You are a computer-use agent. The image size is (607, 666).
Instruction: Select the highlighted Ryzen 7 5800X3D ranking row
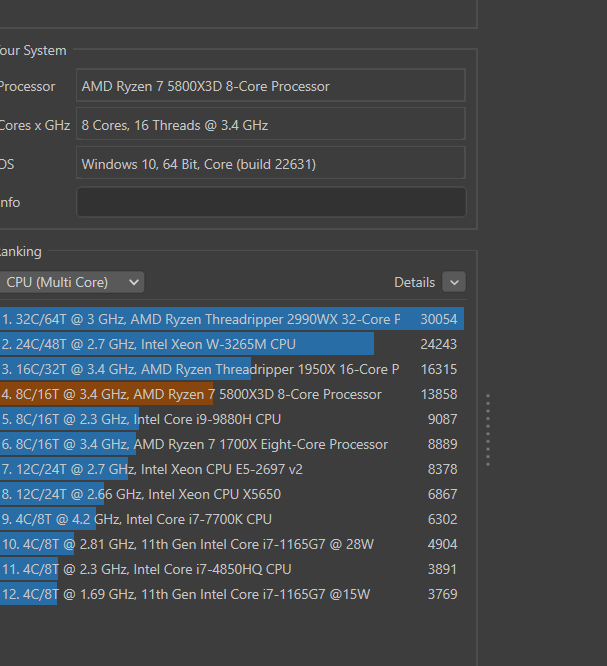point(232,394)
